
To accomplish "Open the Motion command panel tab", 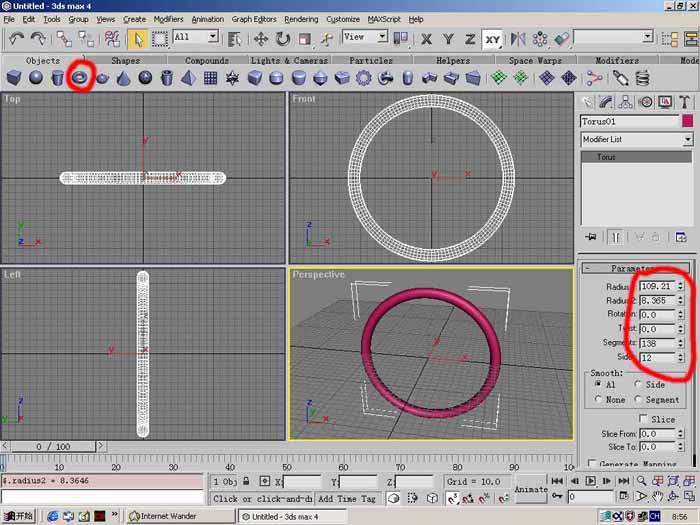I will pos(646,102).
